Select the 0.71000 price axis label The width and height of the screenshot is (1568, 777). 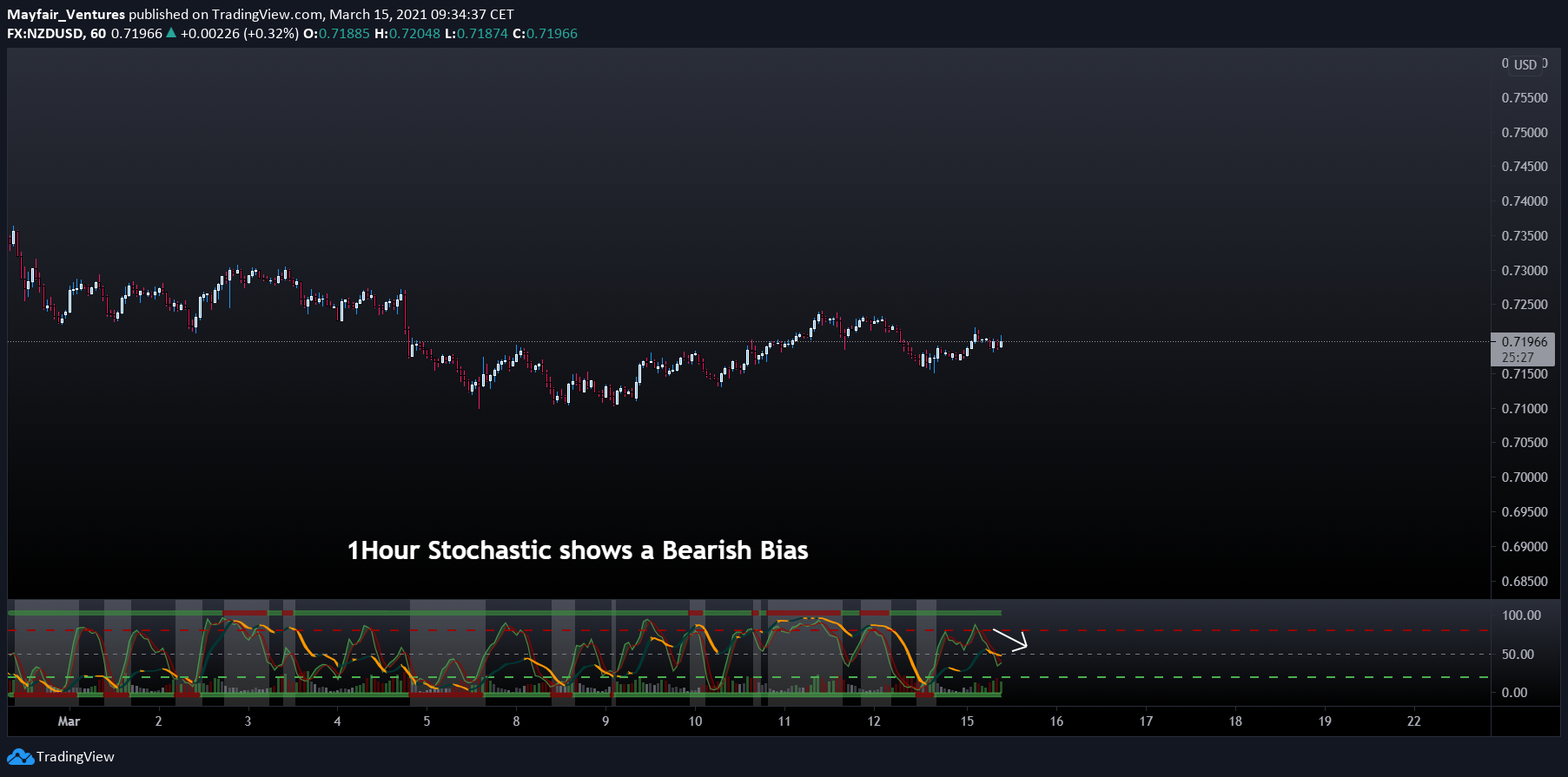1525,409
